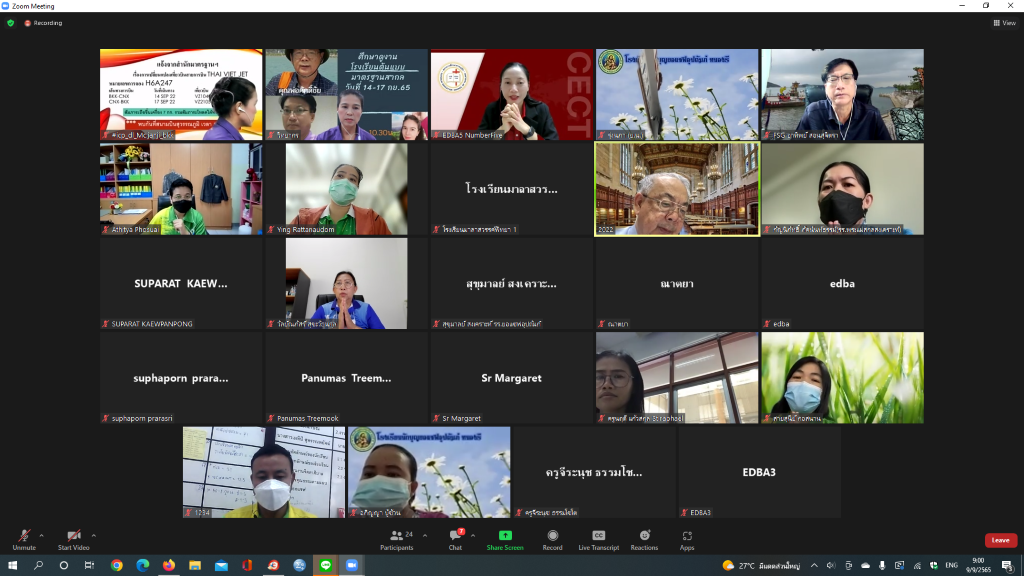Viewport: 1024px width, 576px height.
Task: Open the Windows notification center
Action: (x=1008, y=566)
